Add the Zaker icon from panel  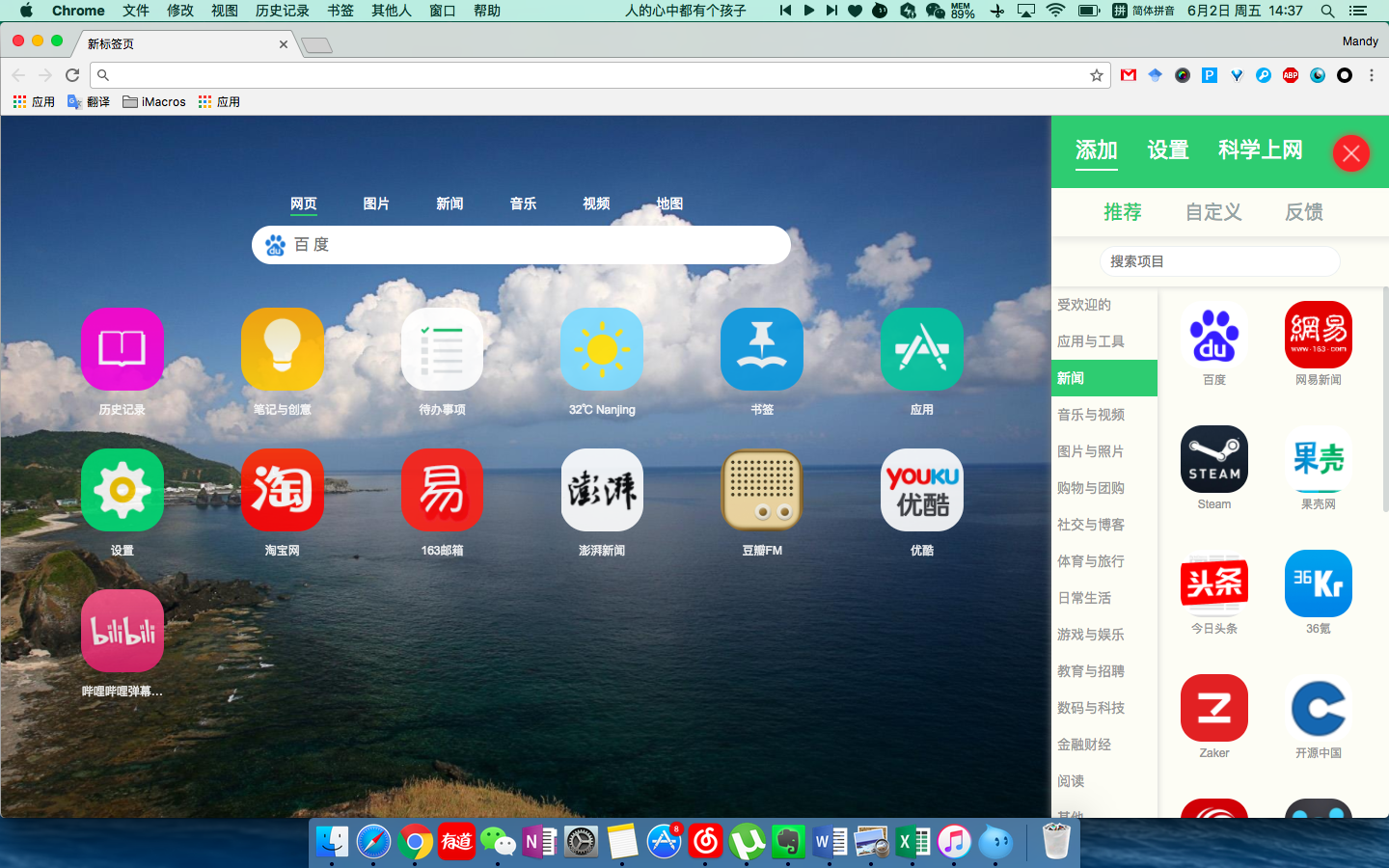(x=1214, y=708)
